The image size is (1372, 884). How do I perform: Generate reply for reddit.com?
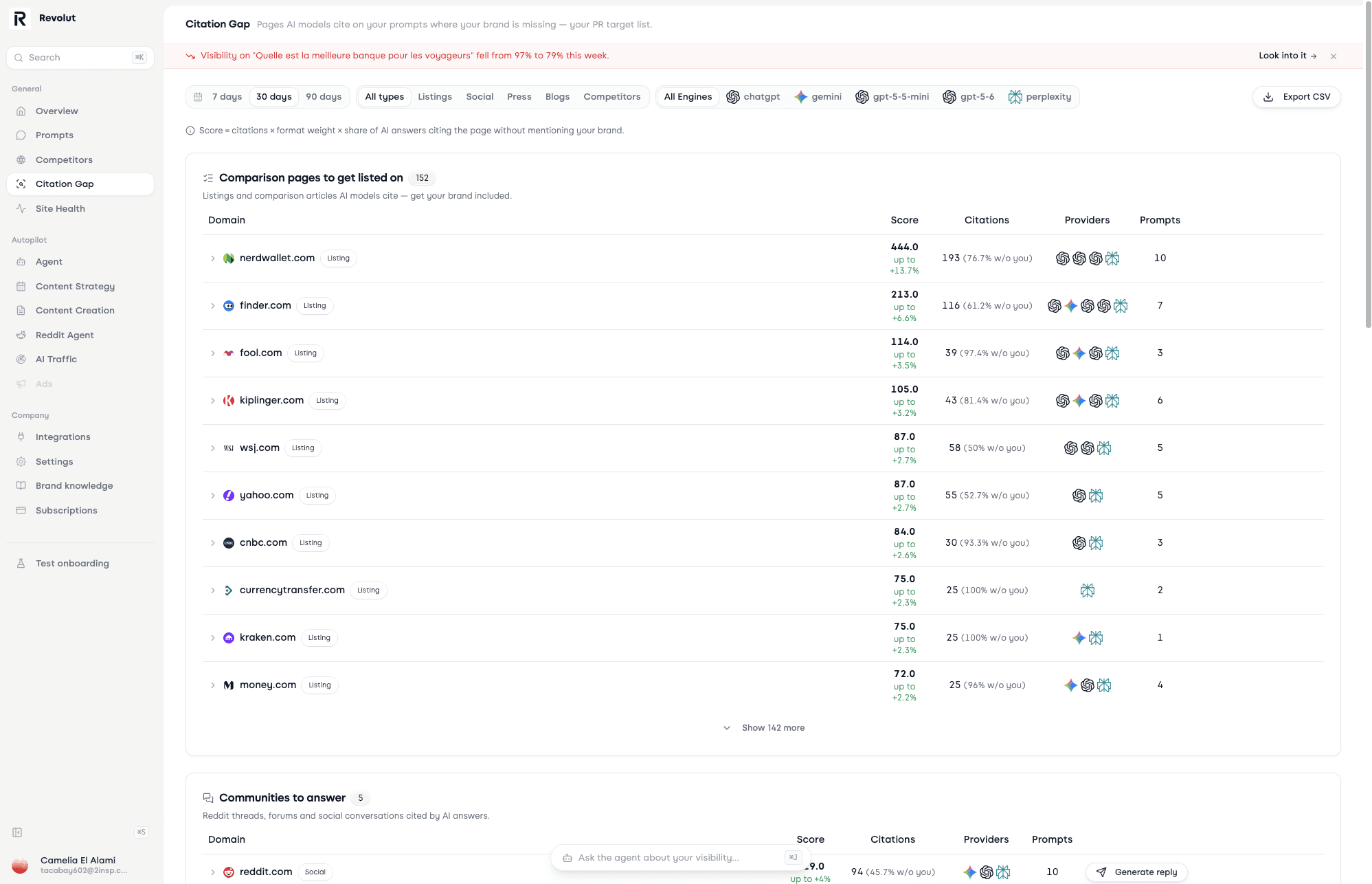1136,872
